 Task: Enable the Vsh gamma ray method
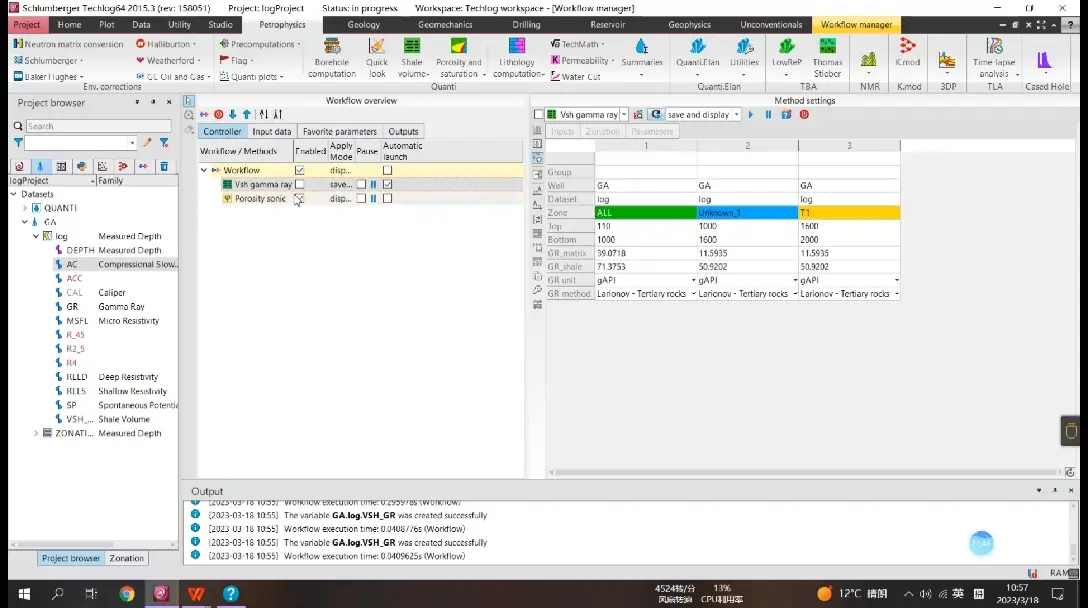pyautogui.click(x=299, y=185)
